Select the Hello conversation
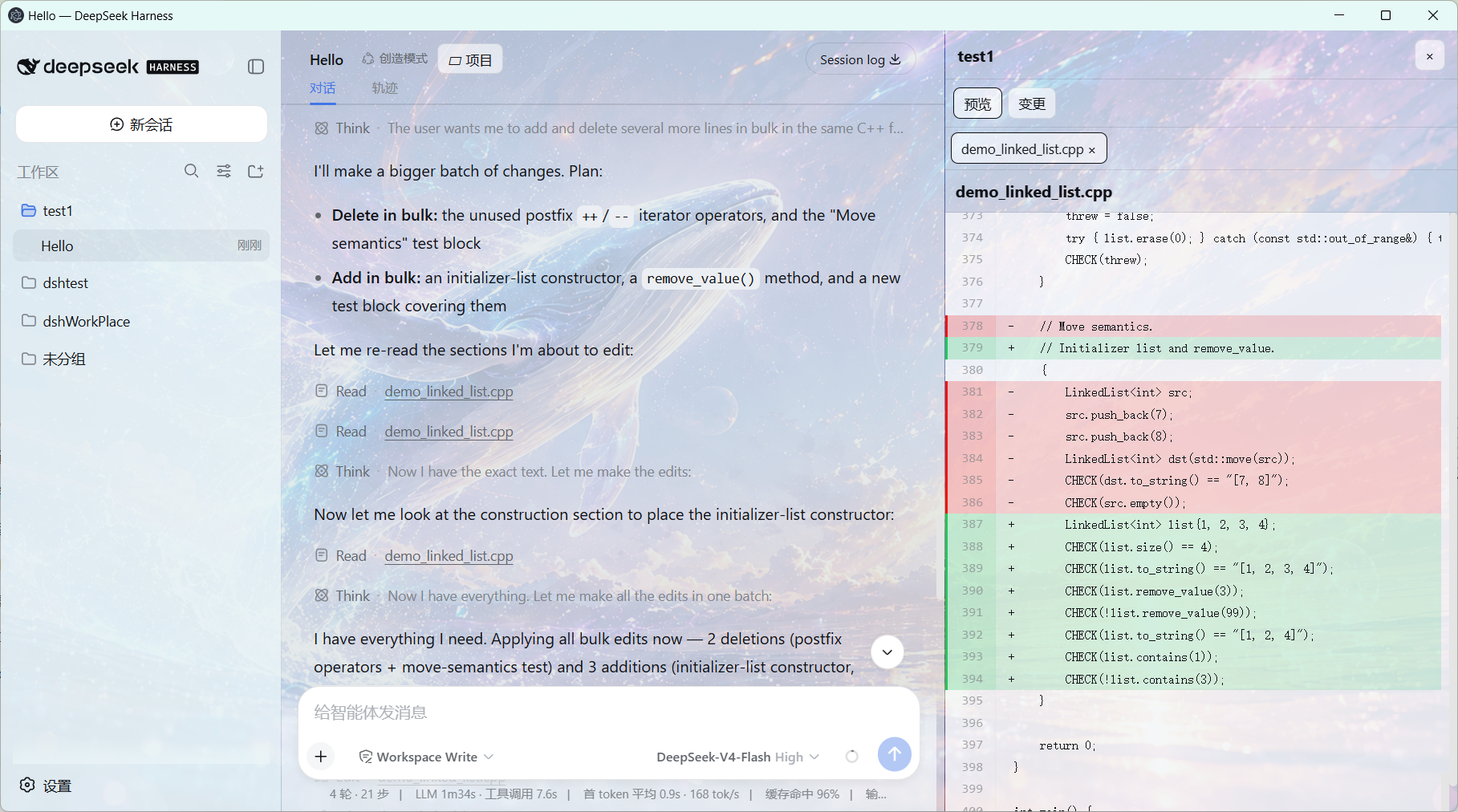Viewport: 1458px width, 812px height. pyautogui.click(x=141, y=246)
